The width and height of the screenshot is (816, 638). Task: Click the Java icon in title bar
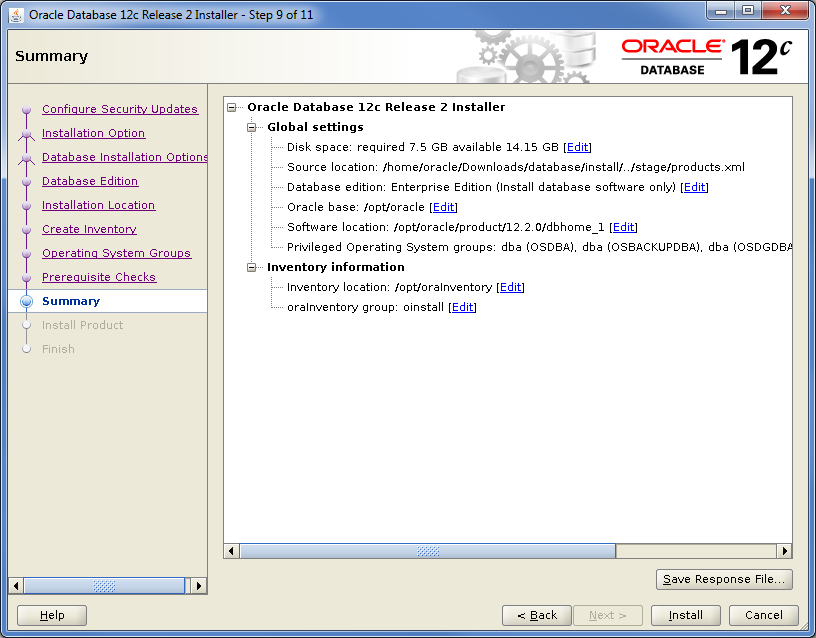[17, 15]
